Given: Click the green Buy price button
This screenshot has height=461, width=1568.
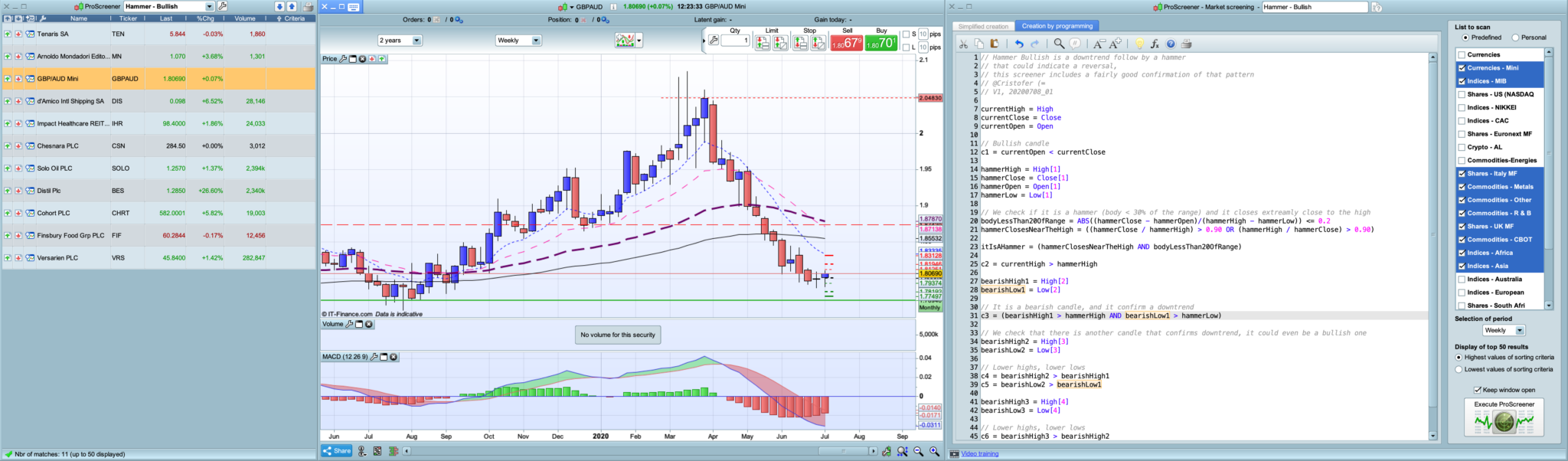Looking at the screenshot, I should (x=881, y=44).
